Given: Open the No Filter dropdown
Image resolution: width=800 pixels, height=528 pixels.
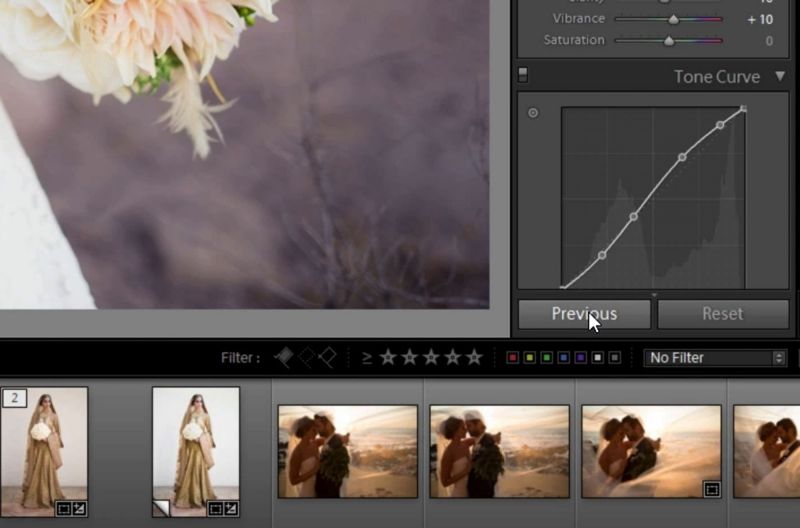Looking at the screenshot, I should tap(715, 358).
